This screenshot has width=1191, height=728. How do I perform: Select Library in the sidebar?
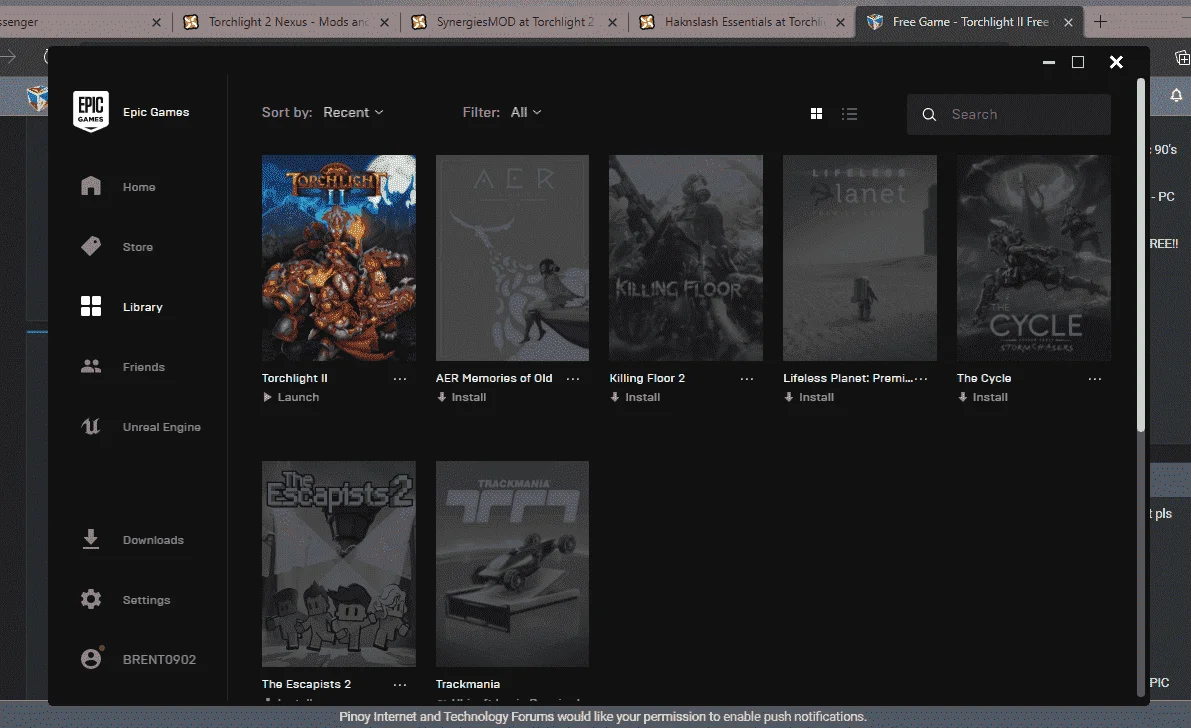coord(143,307)
